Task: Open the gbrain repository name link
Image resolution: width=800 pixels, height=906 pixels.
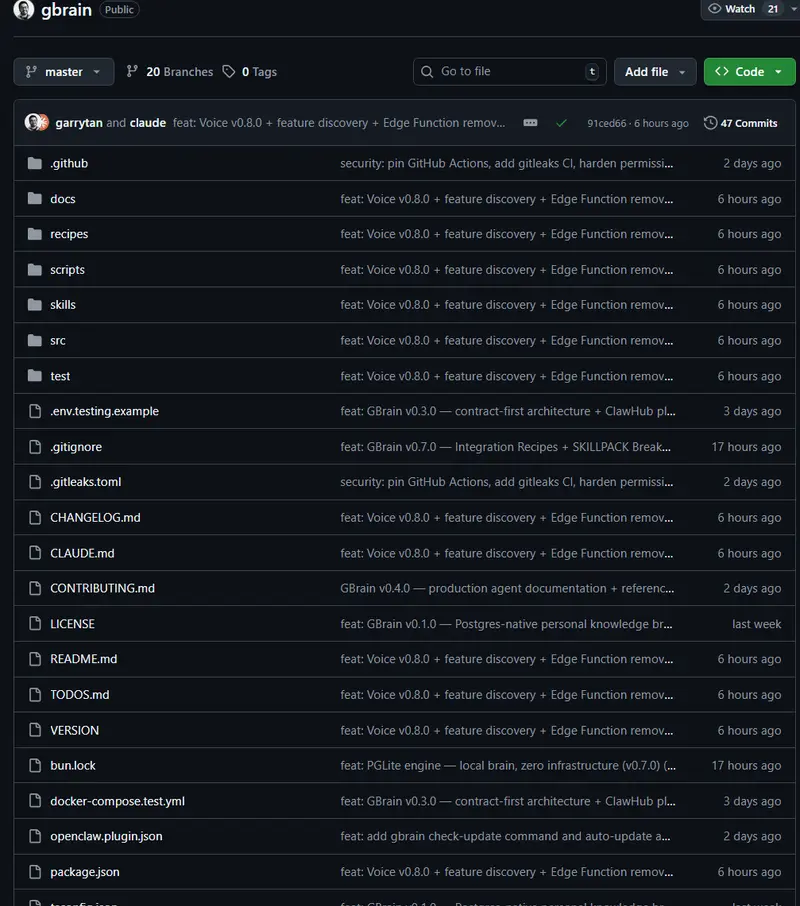Action: click(x=66, y=10)
